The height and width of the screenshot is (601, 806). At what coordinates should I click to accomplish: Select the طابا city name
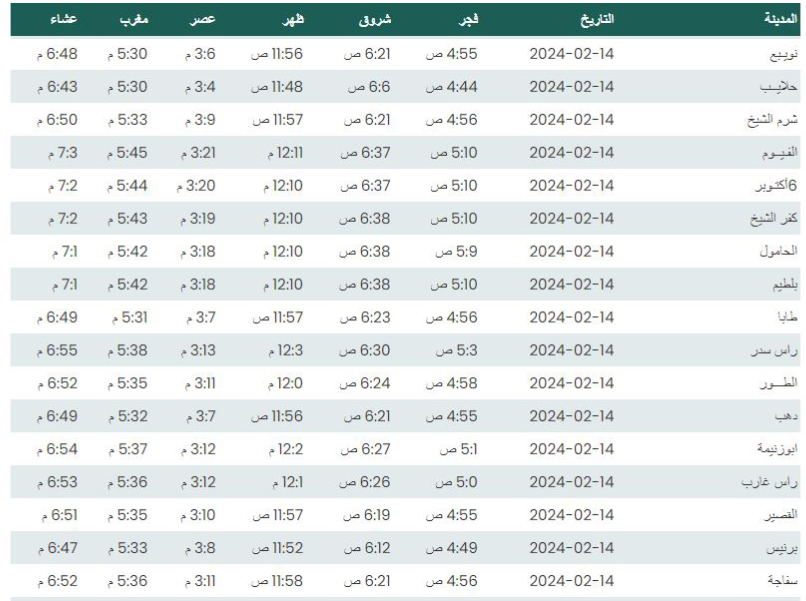coord(787,317)
